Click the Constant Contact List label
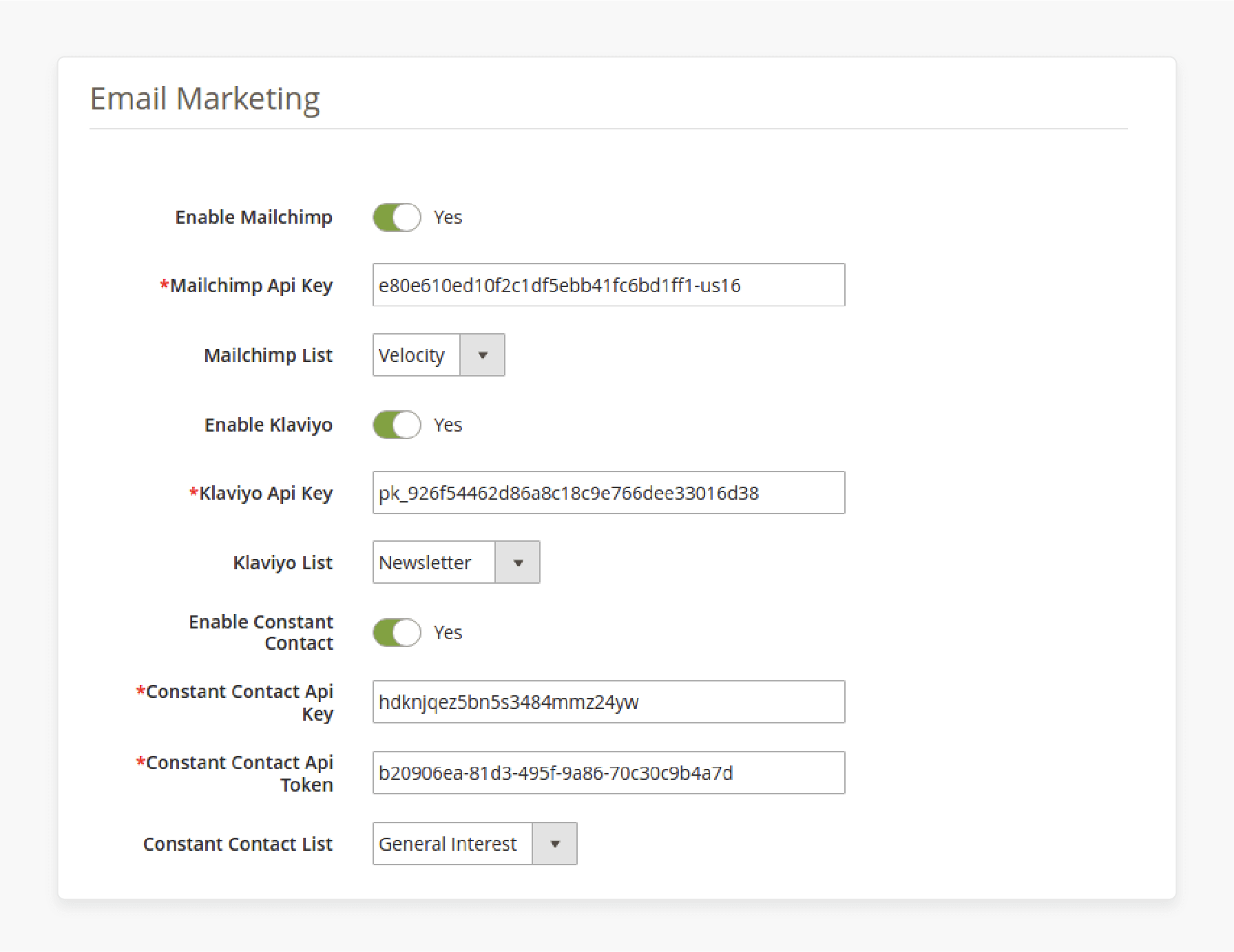Image resolution: width=1234 pixels, height=952 pixels. 238,844
